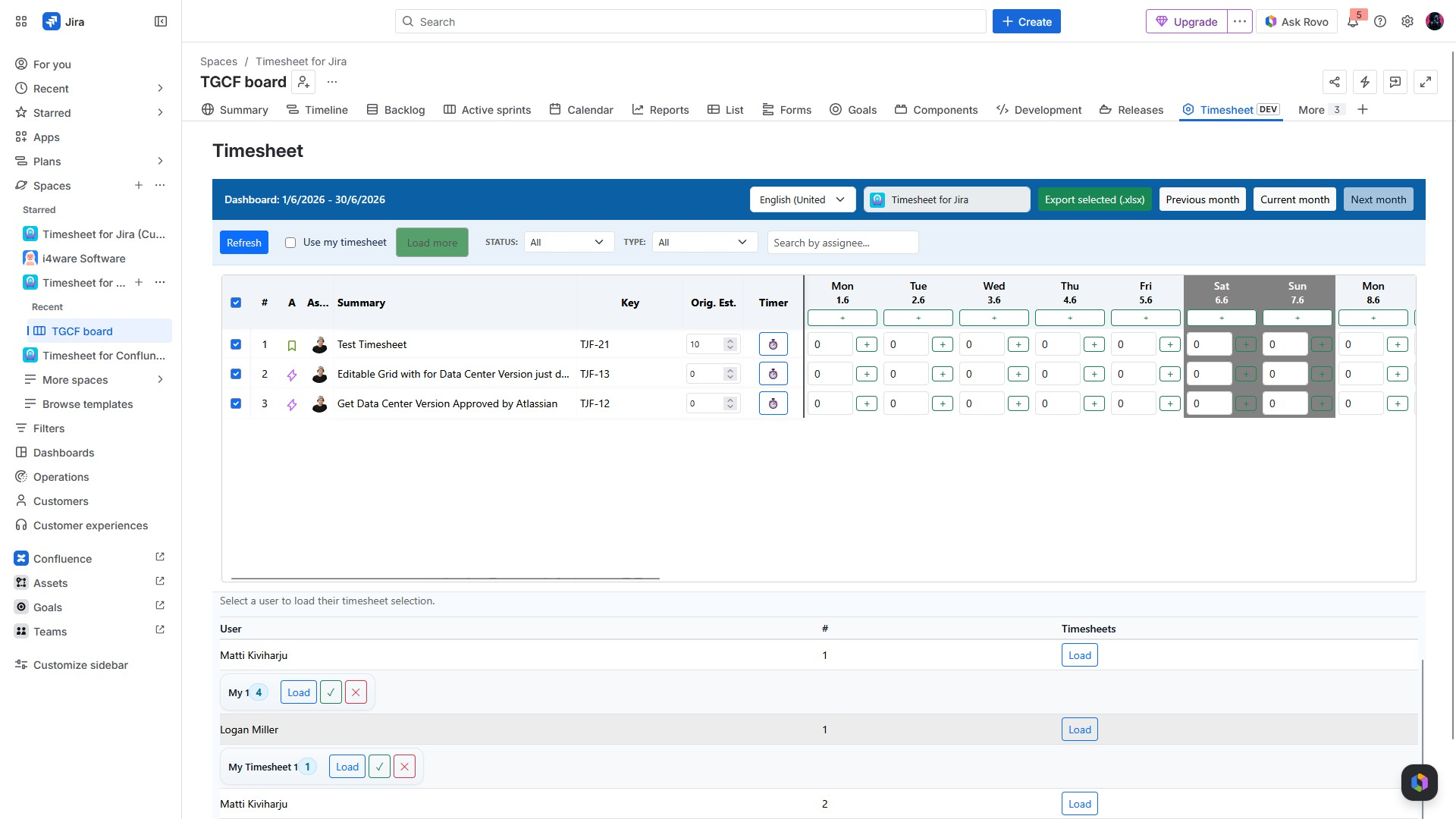Click Export selected (.xlsx) button
The height and width of the screenshot is (819, 1456).
1095,200
